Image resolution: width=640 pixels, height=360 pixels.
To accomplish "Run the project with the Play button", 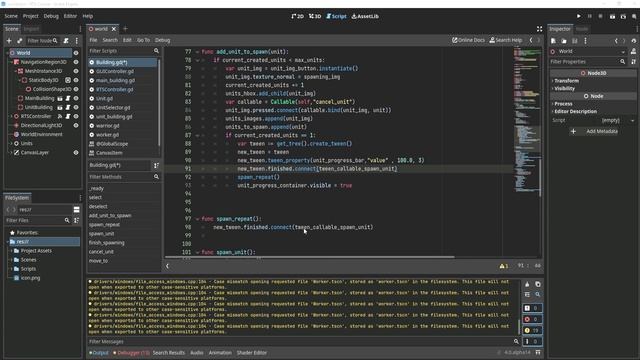I will (578, 16).
